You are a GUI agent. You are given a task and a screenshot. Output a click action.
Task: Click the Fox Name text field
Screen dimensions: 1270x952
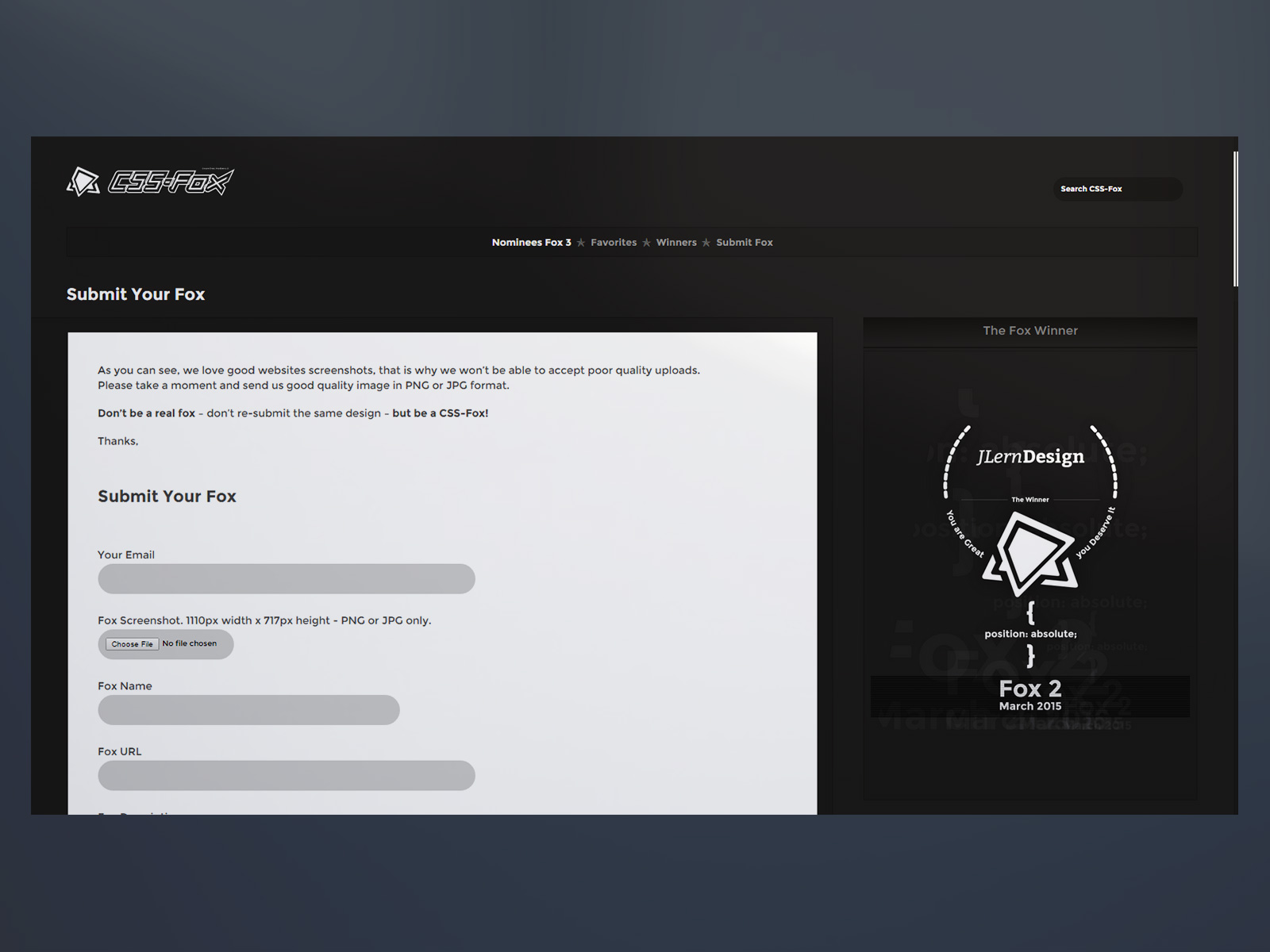tap(248, 710)
